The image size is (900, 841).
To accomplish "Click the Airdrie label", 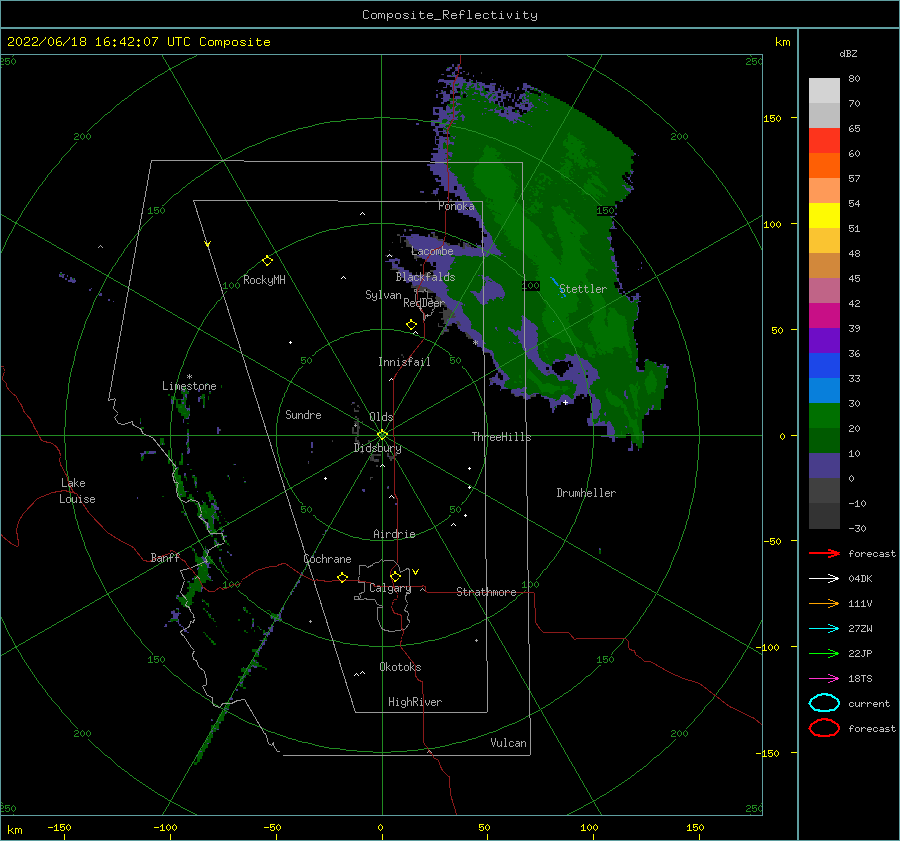I will point(394,534).
